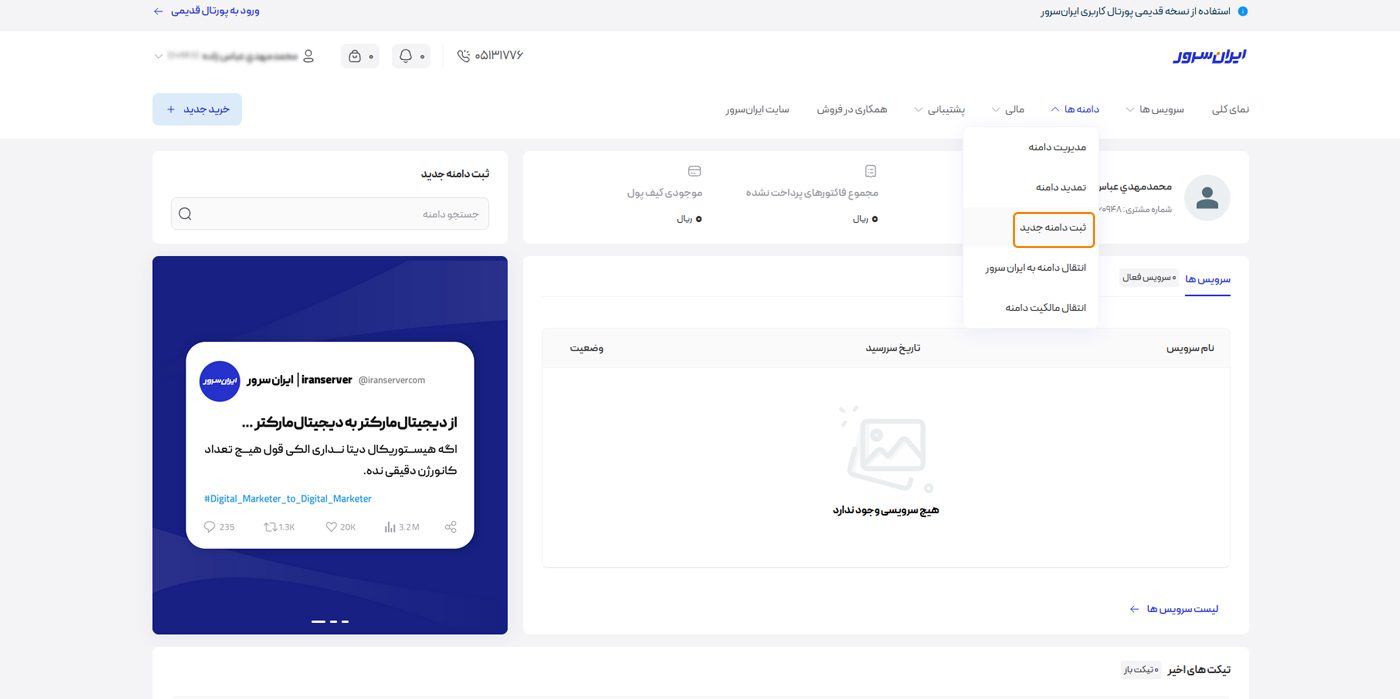The width and height of the screenshot is (1400, 699).
Task: Choose مدیریت دامنه in the dropdown menu
Action: (1057, 147)
